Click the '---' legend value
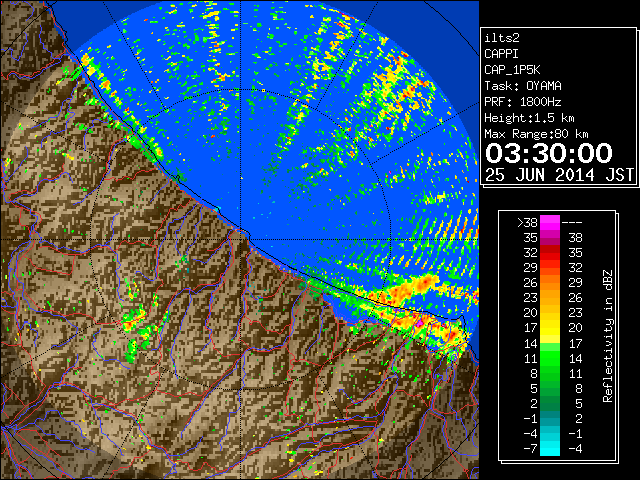 pos(572,223)
